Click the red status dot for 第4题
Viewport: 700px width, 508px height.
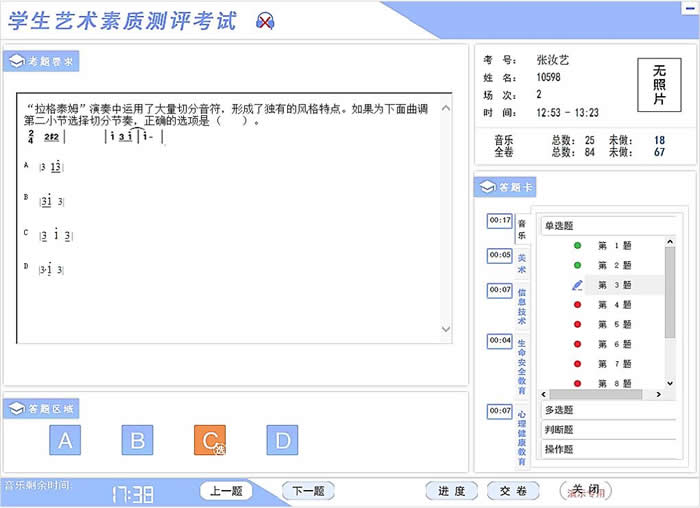coord(577,305)
